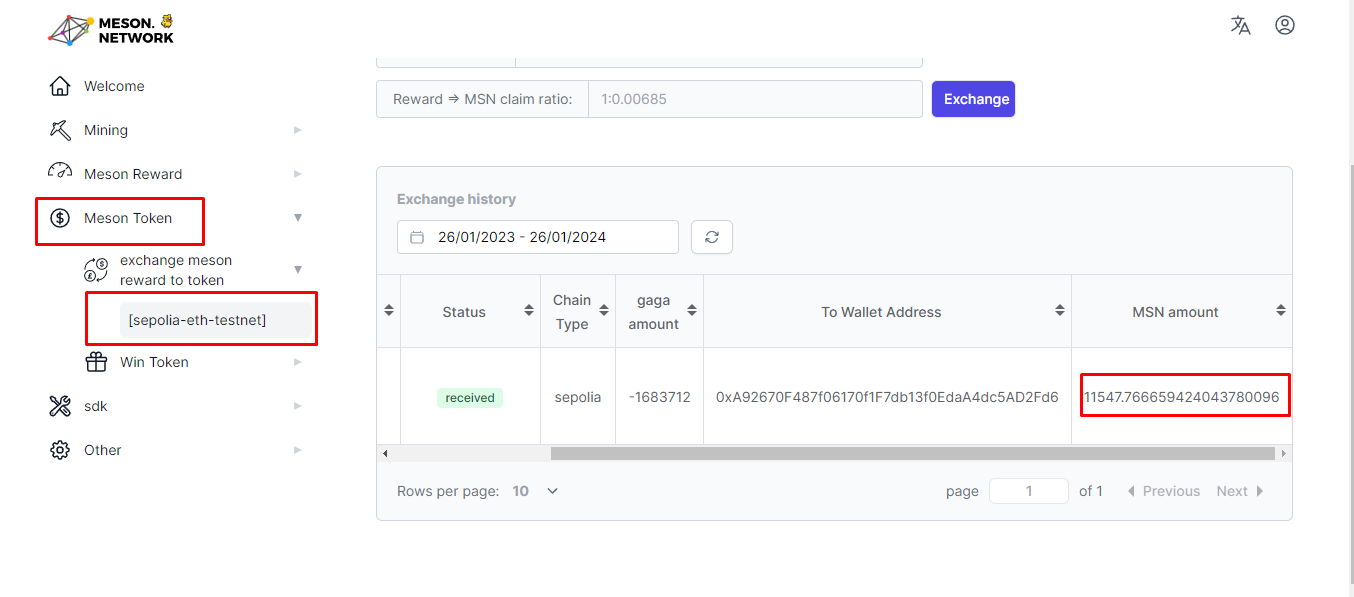The width and height of the screenshot is (1354, 597).
Task: Expand the Meson Reward submenu arrow
Action: point(297,174)
